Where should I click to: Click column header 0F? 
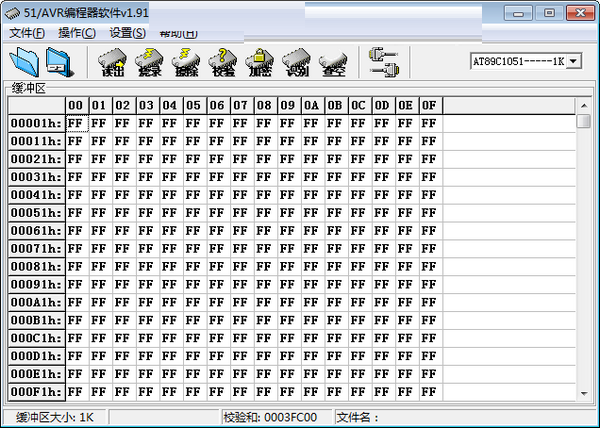431,106
